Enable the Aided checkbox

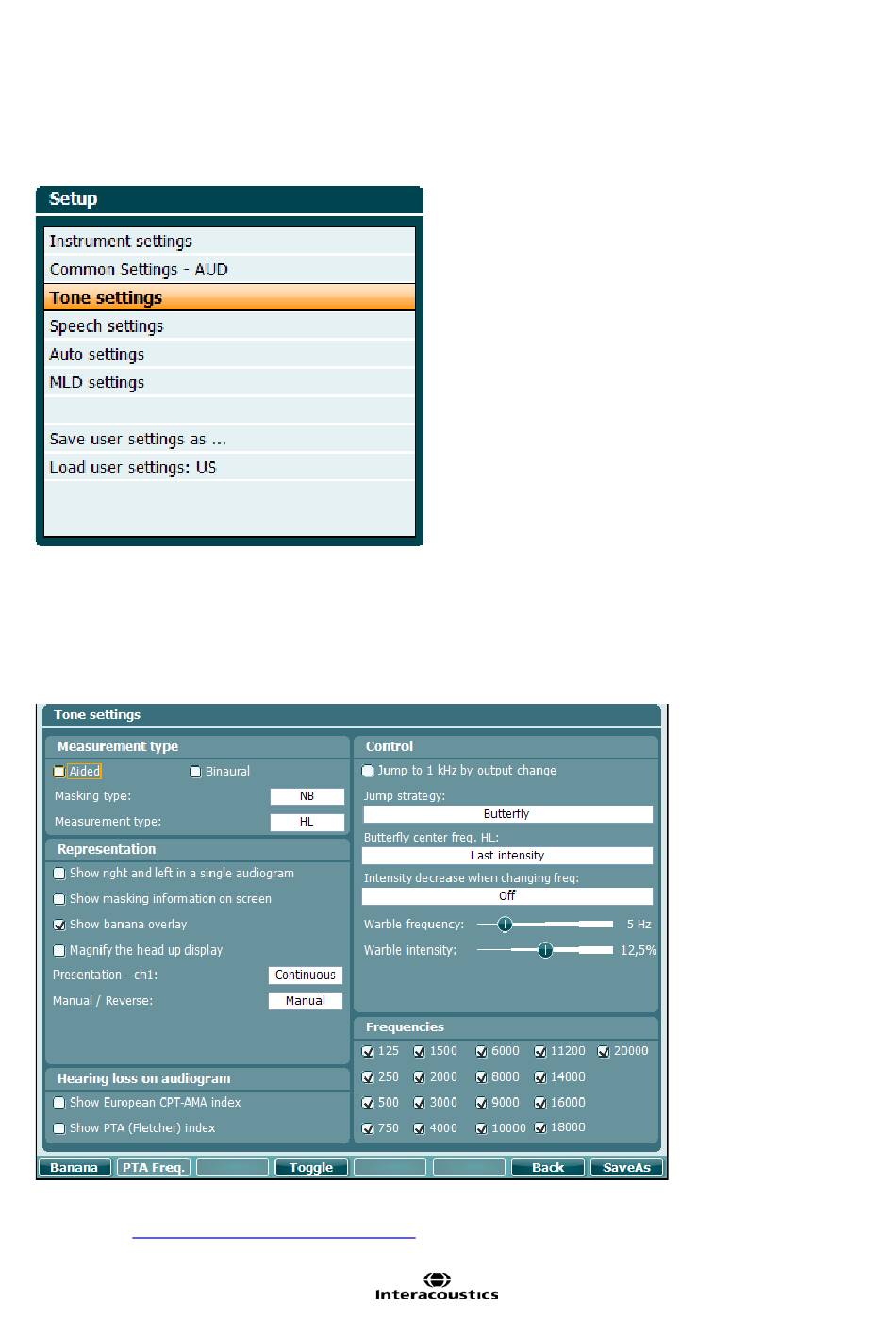click(x=59, y=772)
